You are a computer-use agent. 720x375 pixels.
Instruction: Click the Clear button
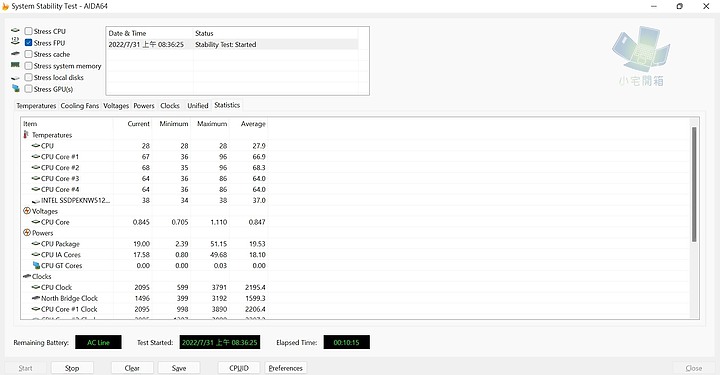coord(132,368)
